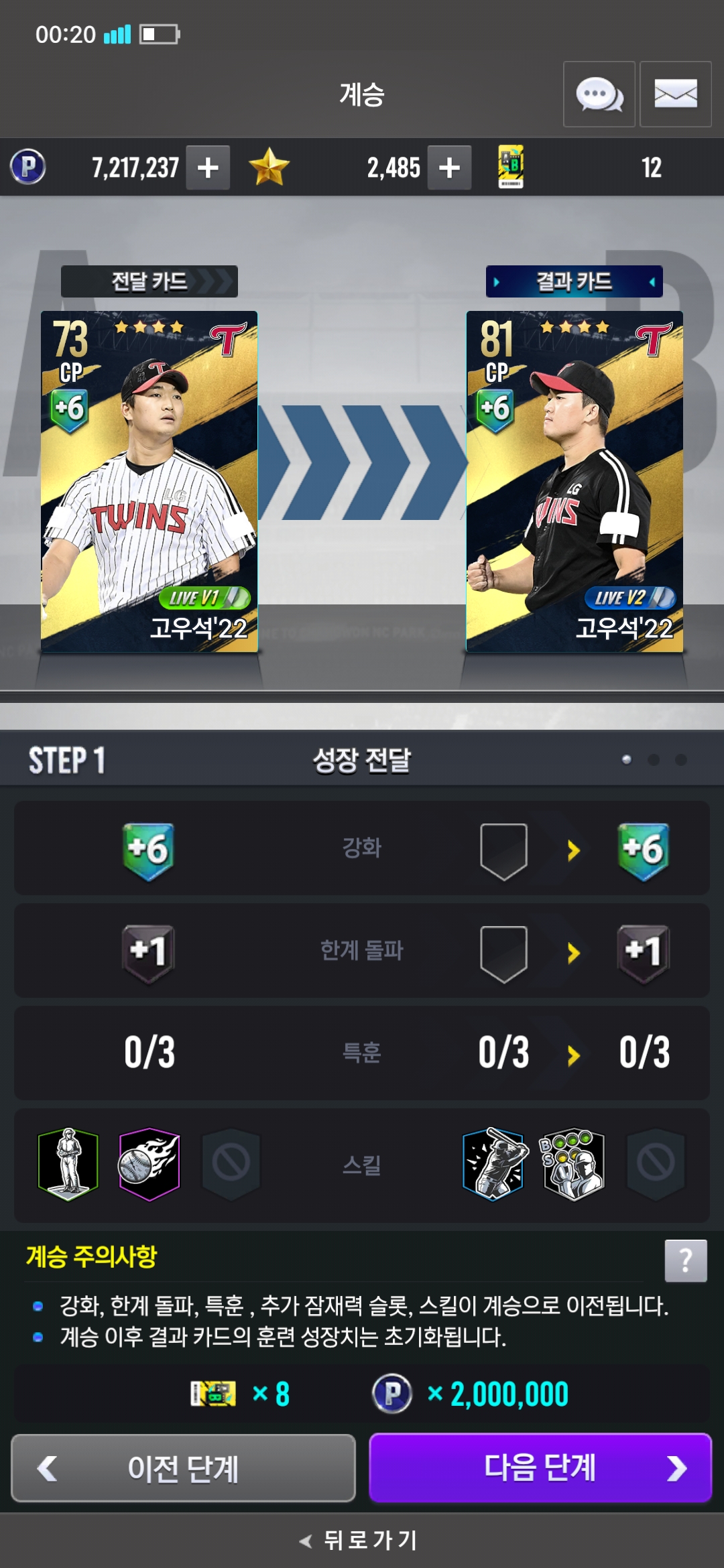
Task: Tap the gold star currency icon
Action: pos(269,167)
